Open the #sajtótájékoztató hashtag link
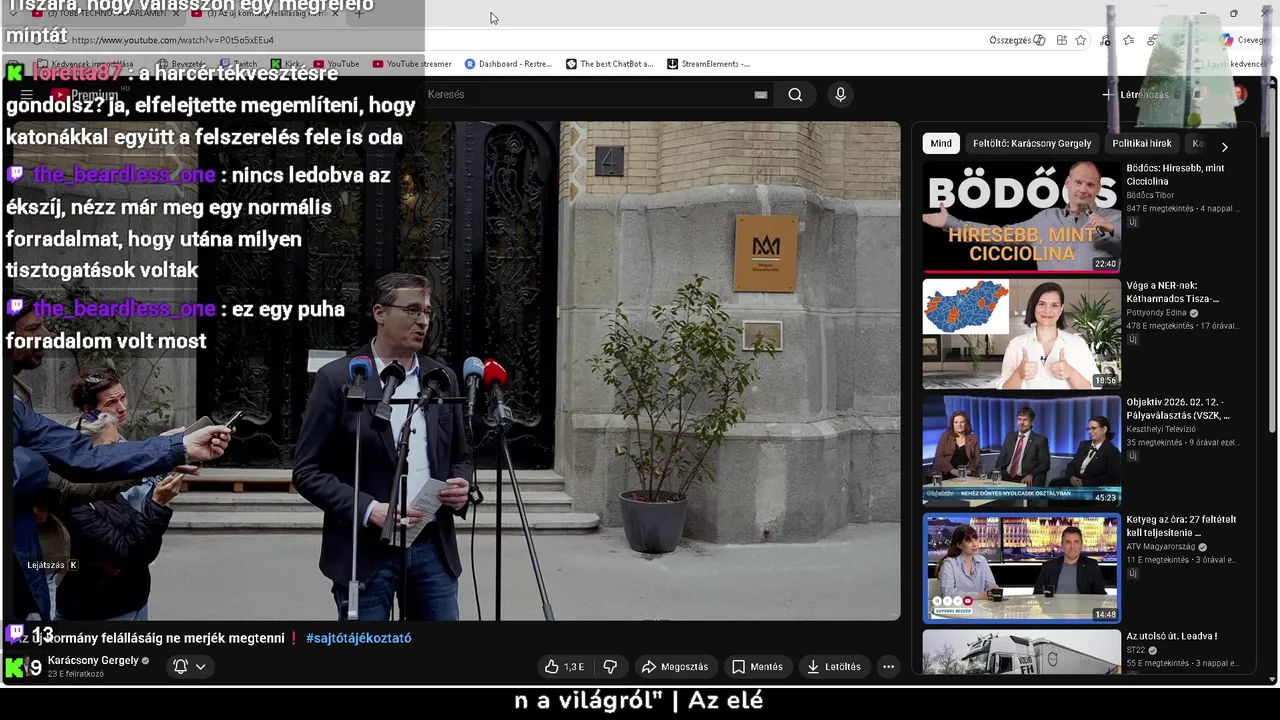The width and height of the screenshot is (1280, 720). coord(358,638)
